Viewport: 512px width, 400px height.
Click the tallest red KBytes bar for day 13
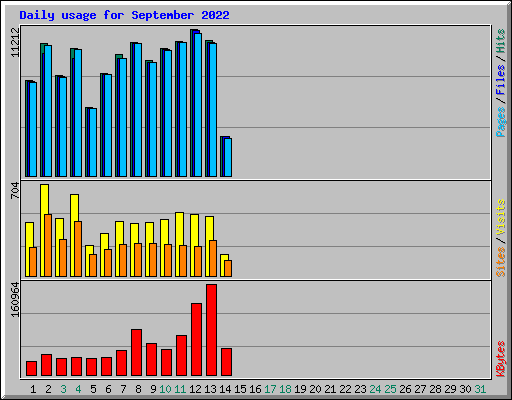(211, 330)
